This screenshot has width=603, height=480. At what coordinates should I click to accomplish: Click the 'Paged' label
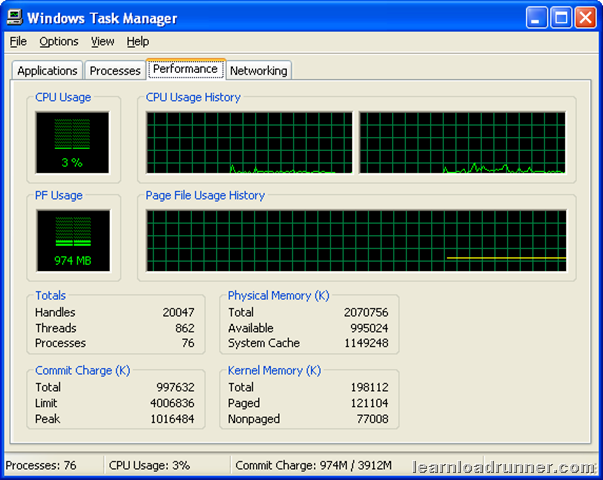[x=244, y=403]
